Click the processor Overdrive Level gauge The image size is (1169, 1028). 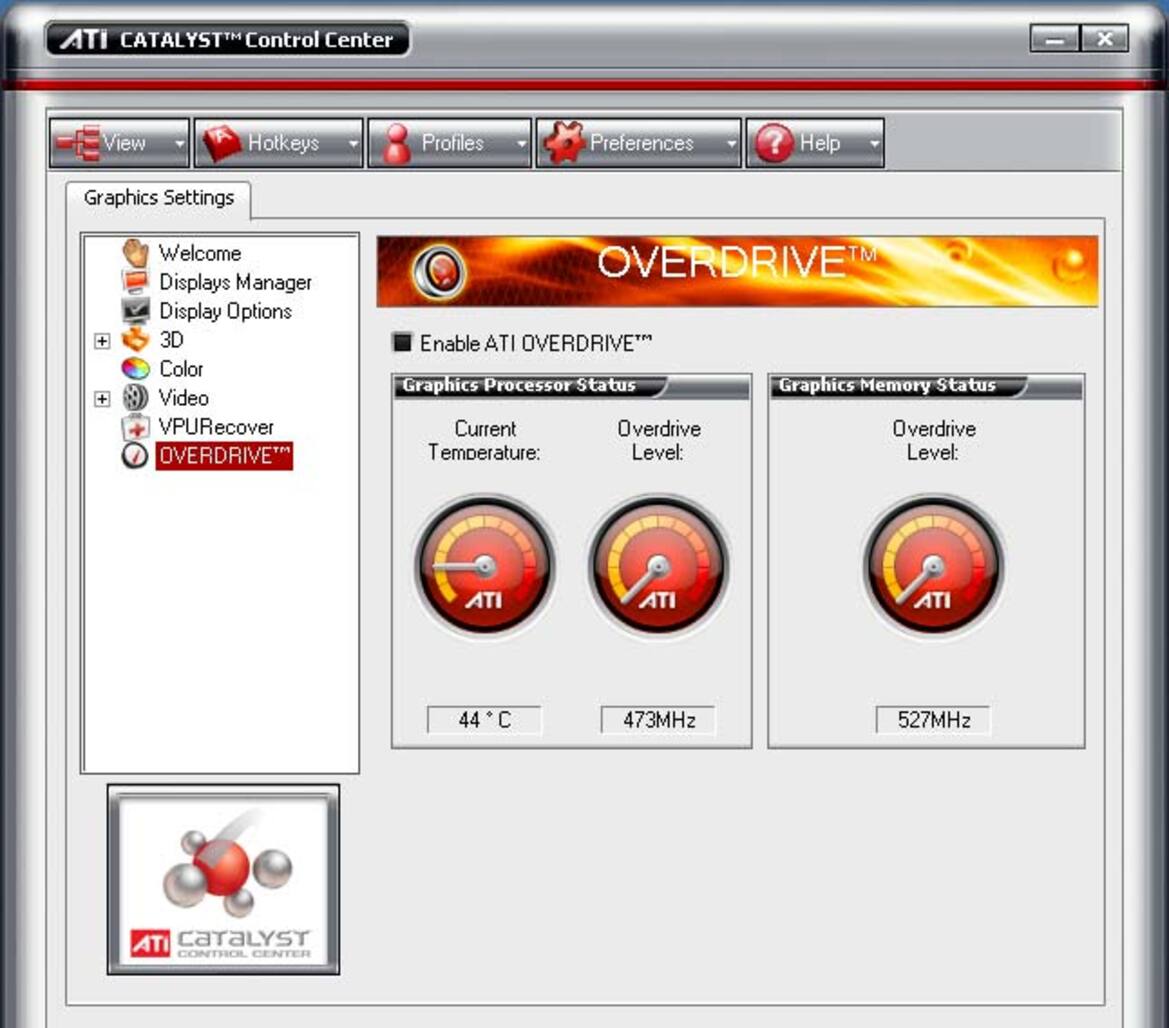click(x=658, y=566)
